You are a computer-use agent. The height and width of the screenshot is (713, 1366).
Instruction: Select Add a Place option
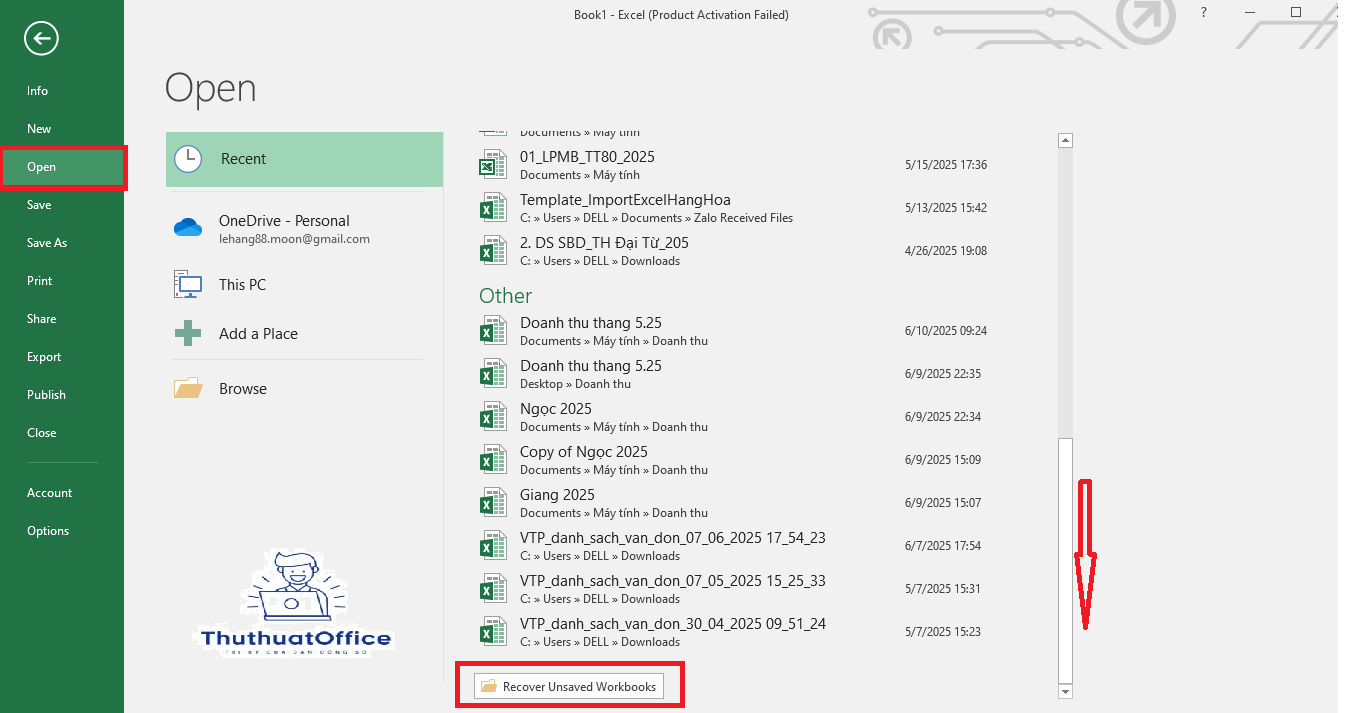coord(304,333)
